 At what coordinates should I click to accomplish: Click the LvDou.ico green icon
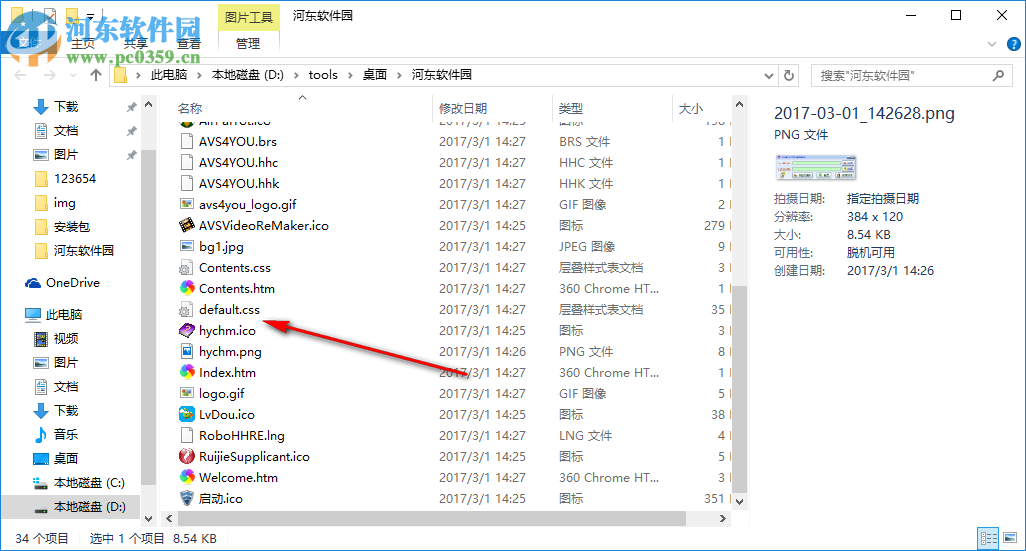pyautogui.click(x=186, y=414)
